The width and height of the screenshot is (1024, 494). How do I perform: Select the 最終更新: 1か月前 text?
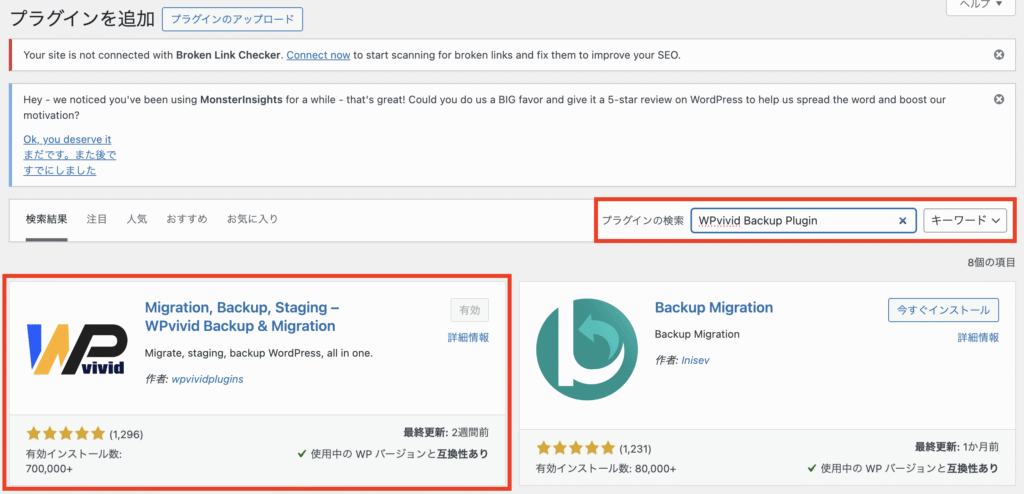957,448
